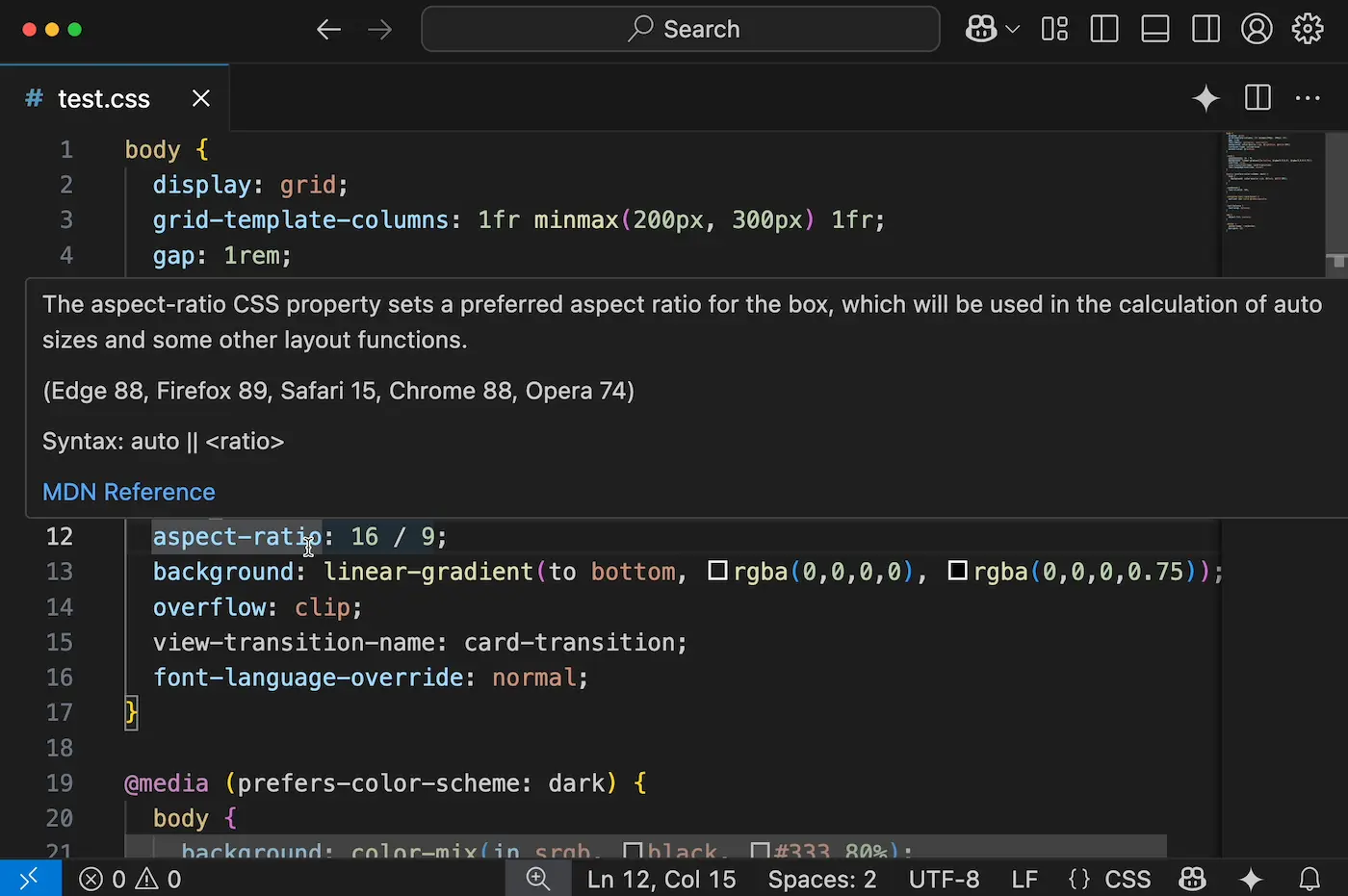Split the editor using the split icon

point(1257,98)
